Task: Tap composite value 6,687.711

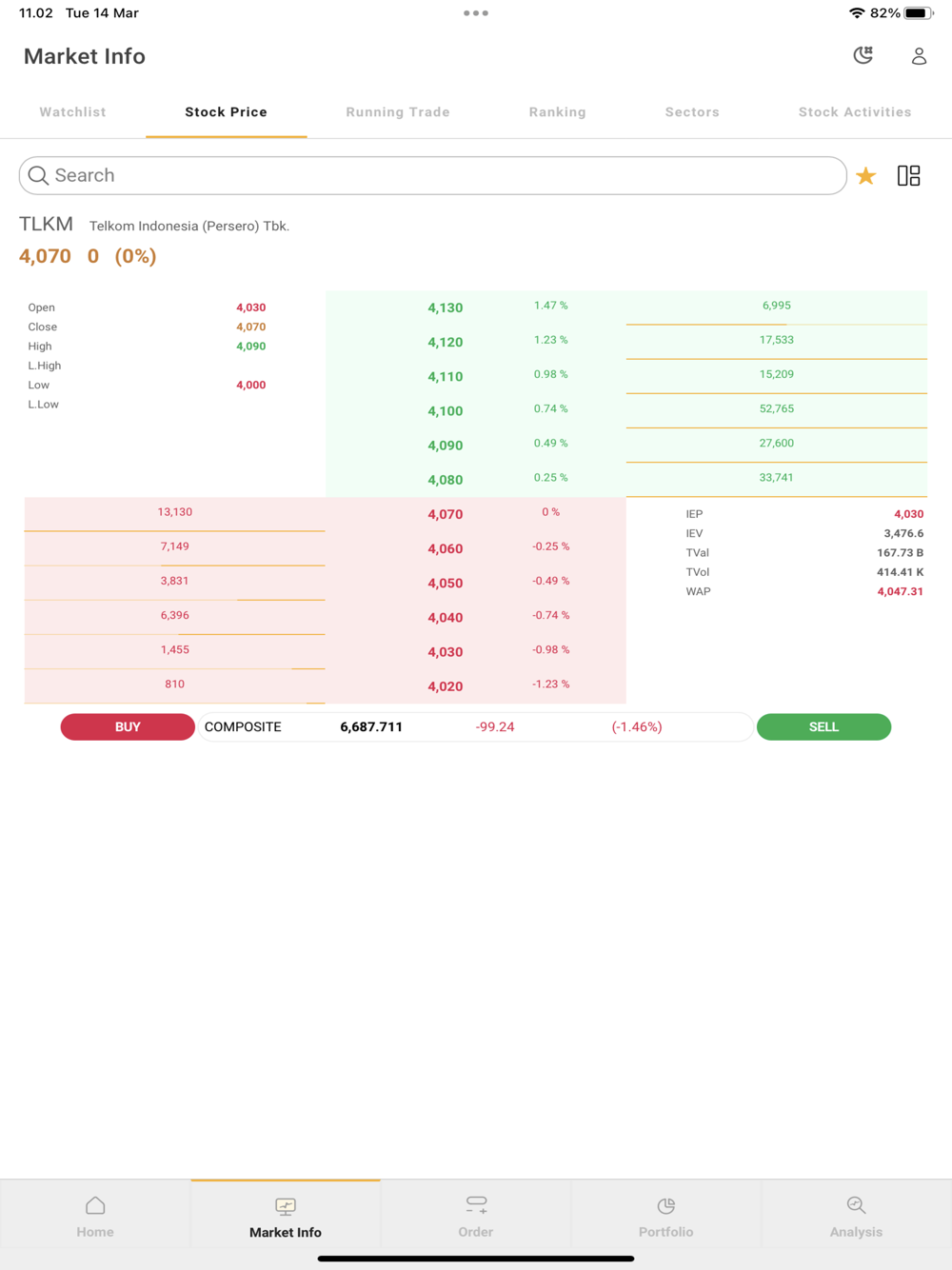Action: coord(371,726)
